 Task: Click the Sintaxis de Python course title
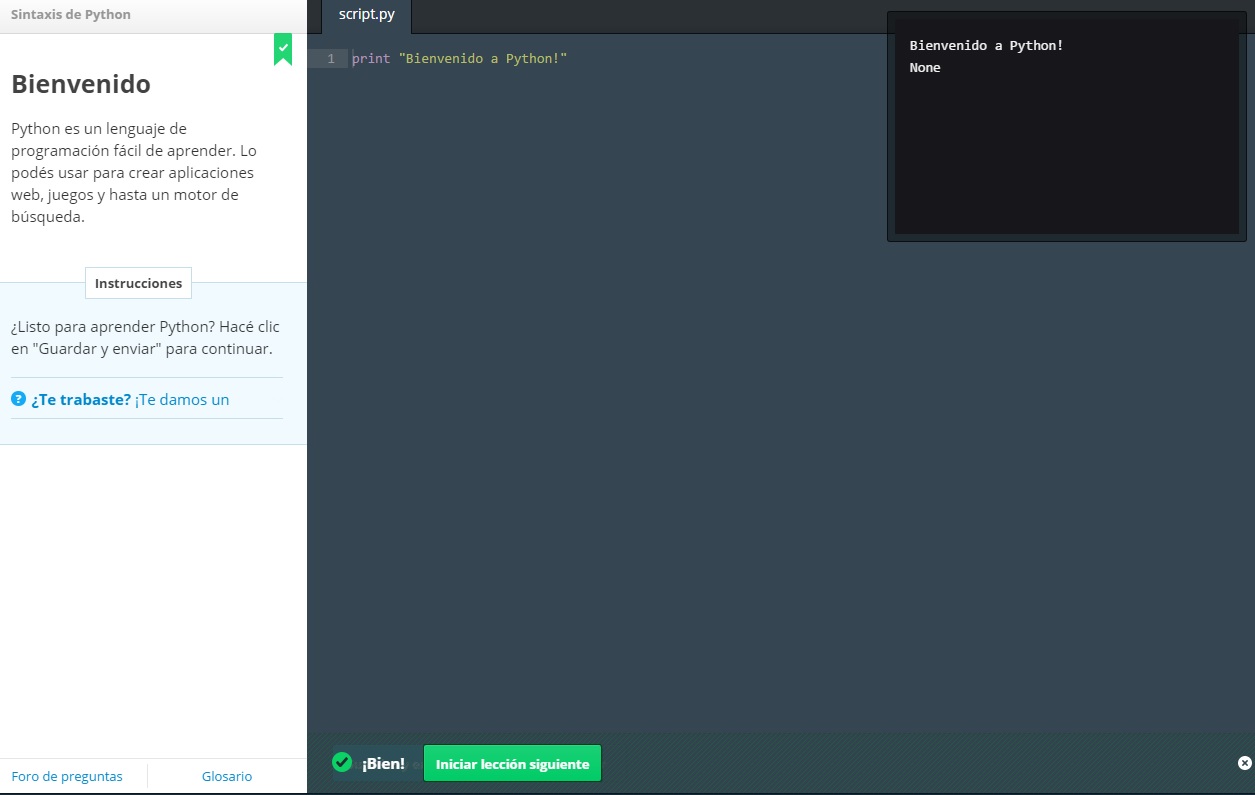coord(71,15)
